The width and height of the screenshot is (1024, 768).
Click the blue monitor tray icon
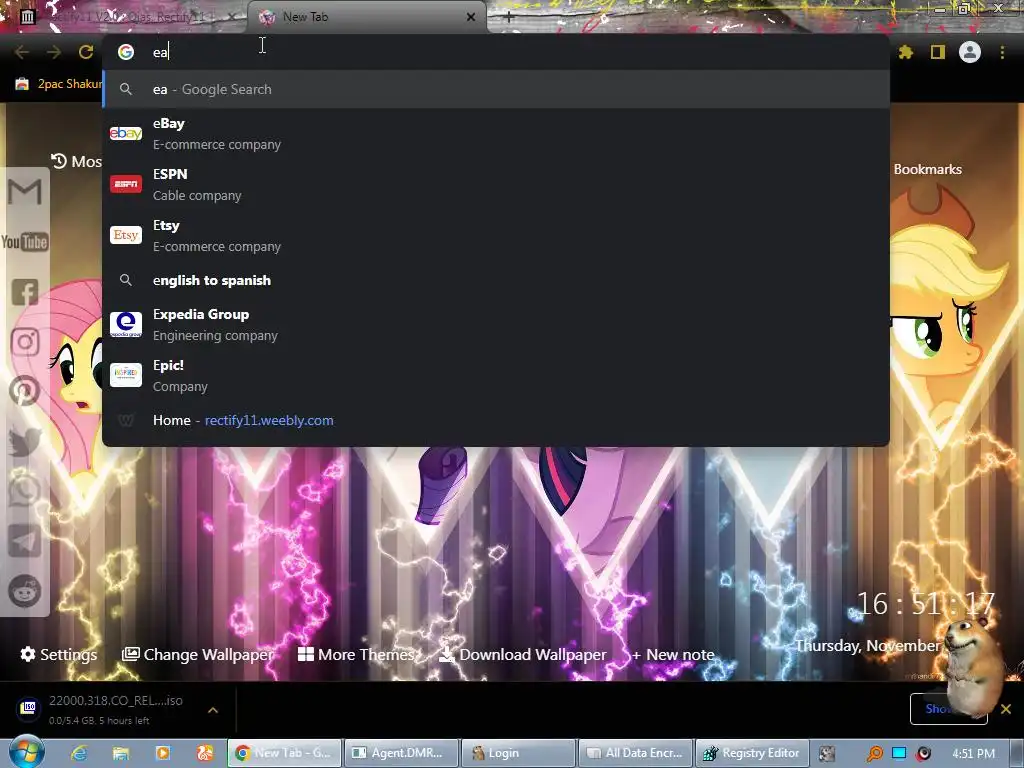(899, 754)
